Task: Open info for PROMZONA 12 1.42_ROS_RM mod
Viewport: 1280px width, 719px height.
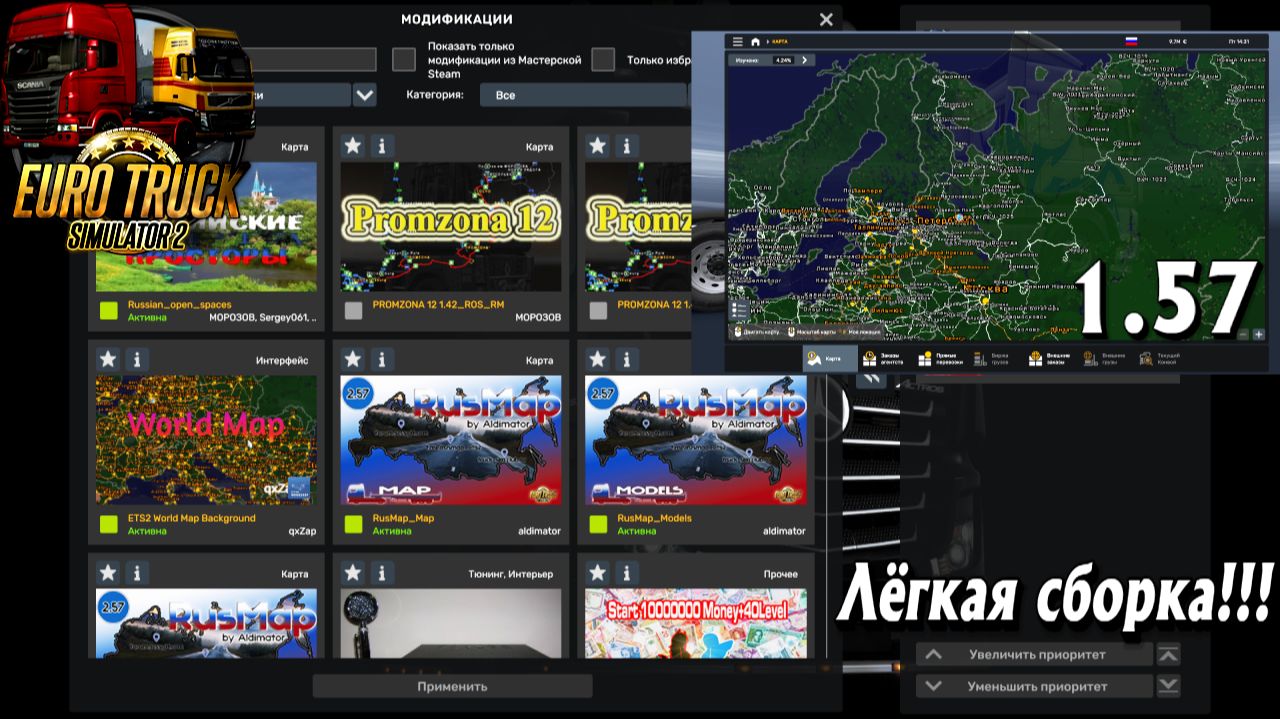Action: click(x=382, y=146)
